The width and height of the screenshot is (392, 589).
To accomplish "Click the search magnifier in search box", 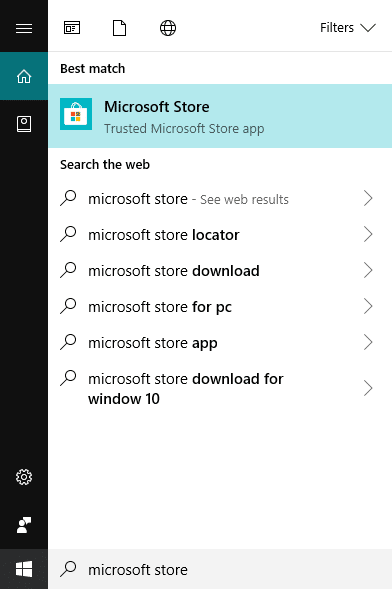I will pos(68,569).
